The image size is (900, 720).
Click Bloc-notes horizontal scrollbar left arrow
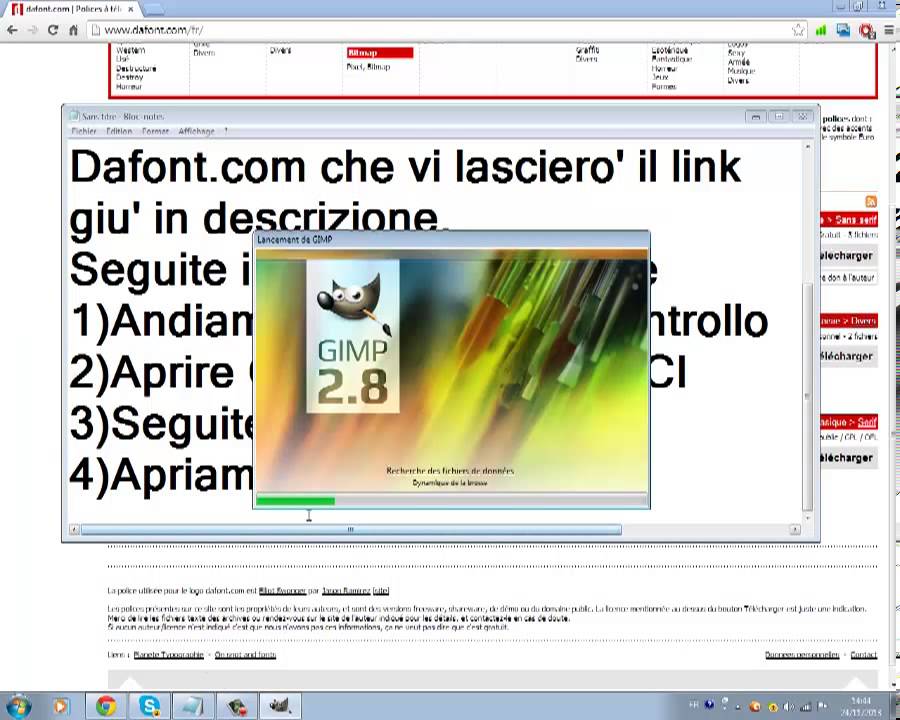click(x=74, y=529)
